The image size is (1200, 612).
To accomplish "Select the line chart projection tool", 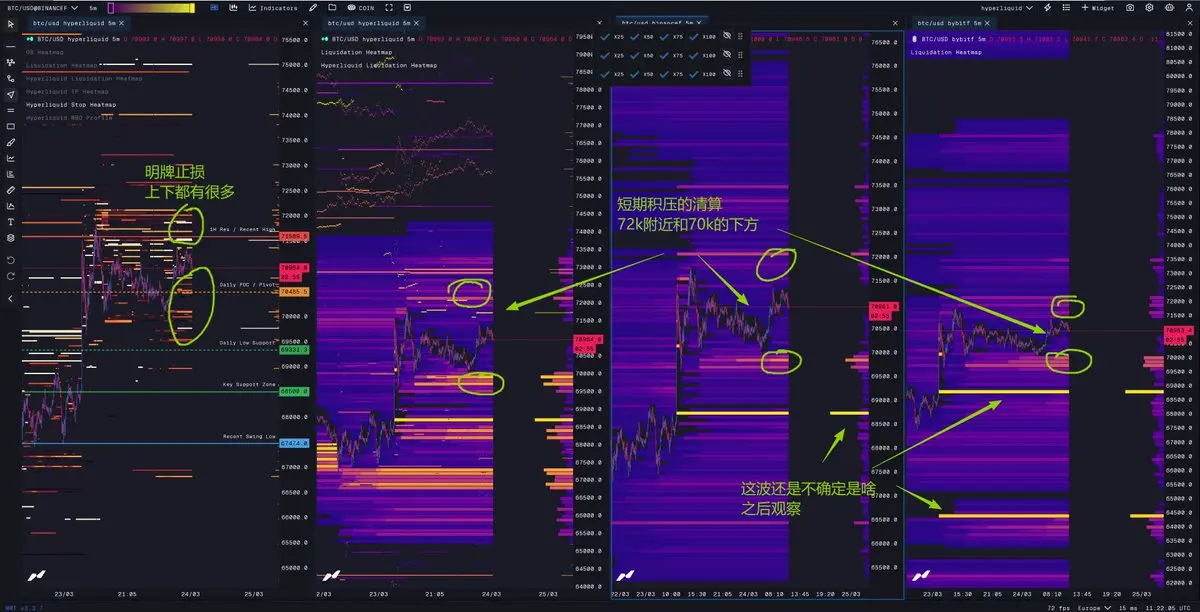I will click(11, 158).
